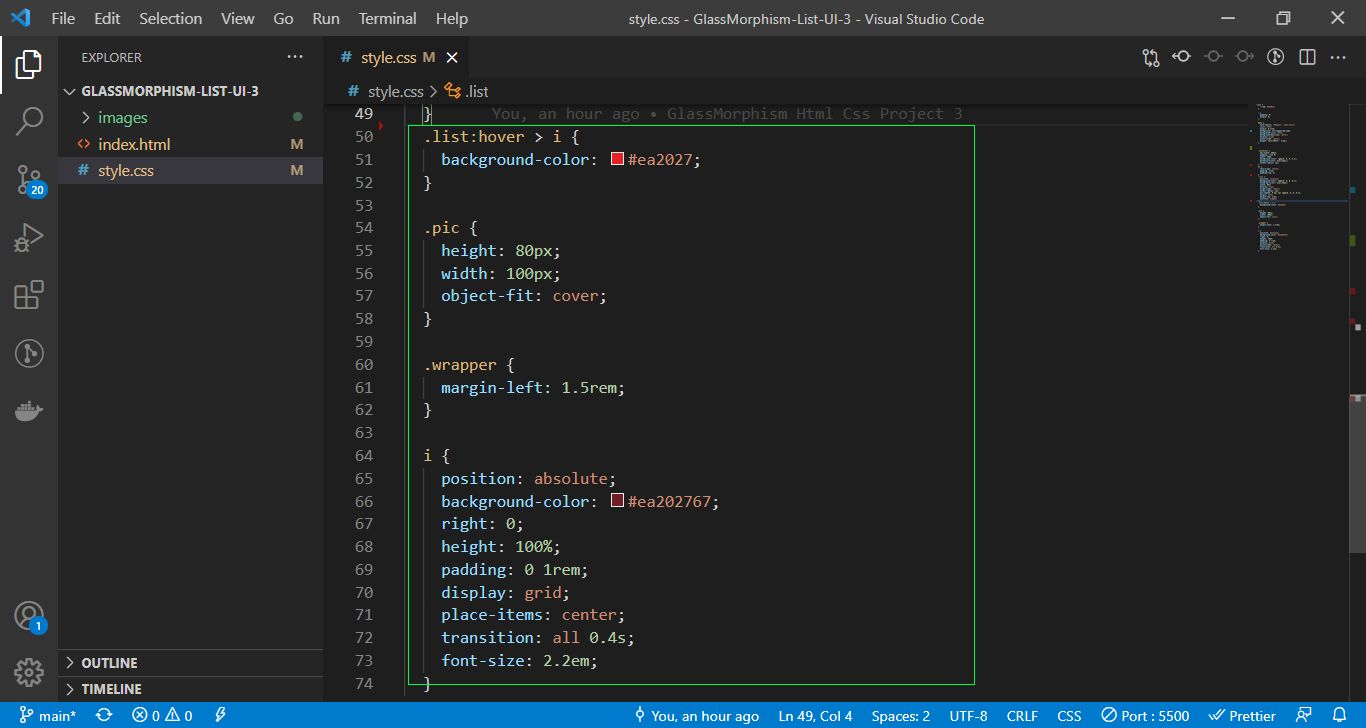Switch to the style.css editor tab
The height and width of the screenshot is (728, 1366).
tap(397, 58)
